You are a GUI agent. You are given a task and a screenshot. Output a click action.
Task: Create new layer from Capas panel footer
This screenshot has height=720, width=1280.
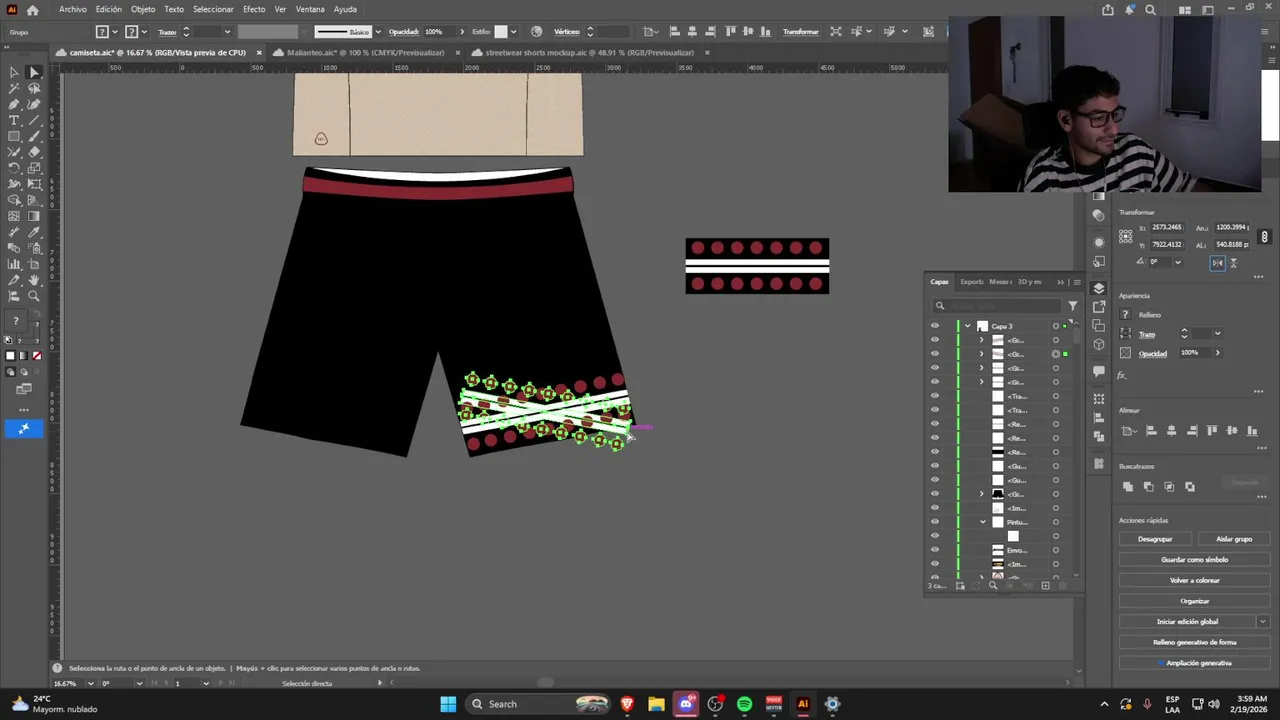[x=1045, y=586]
